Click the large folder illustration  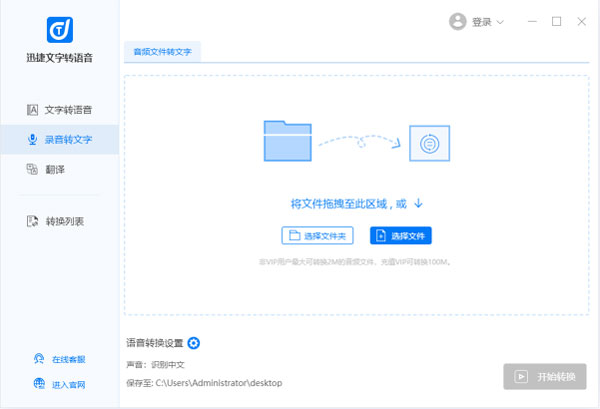point(288,141)
